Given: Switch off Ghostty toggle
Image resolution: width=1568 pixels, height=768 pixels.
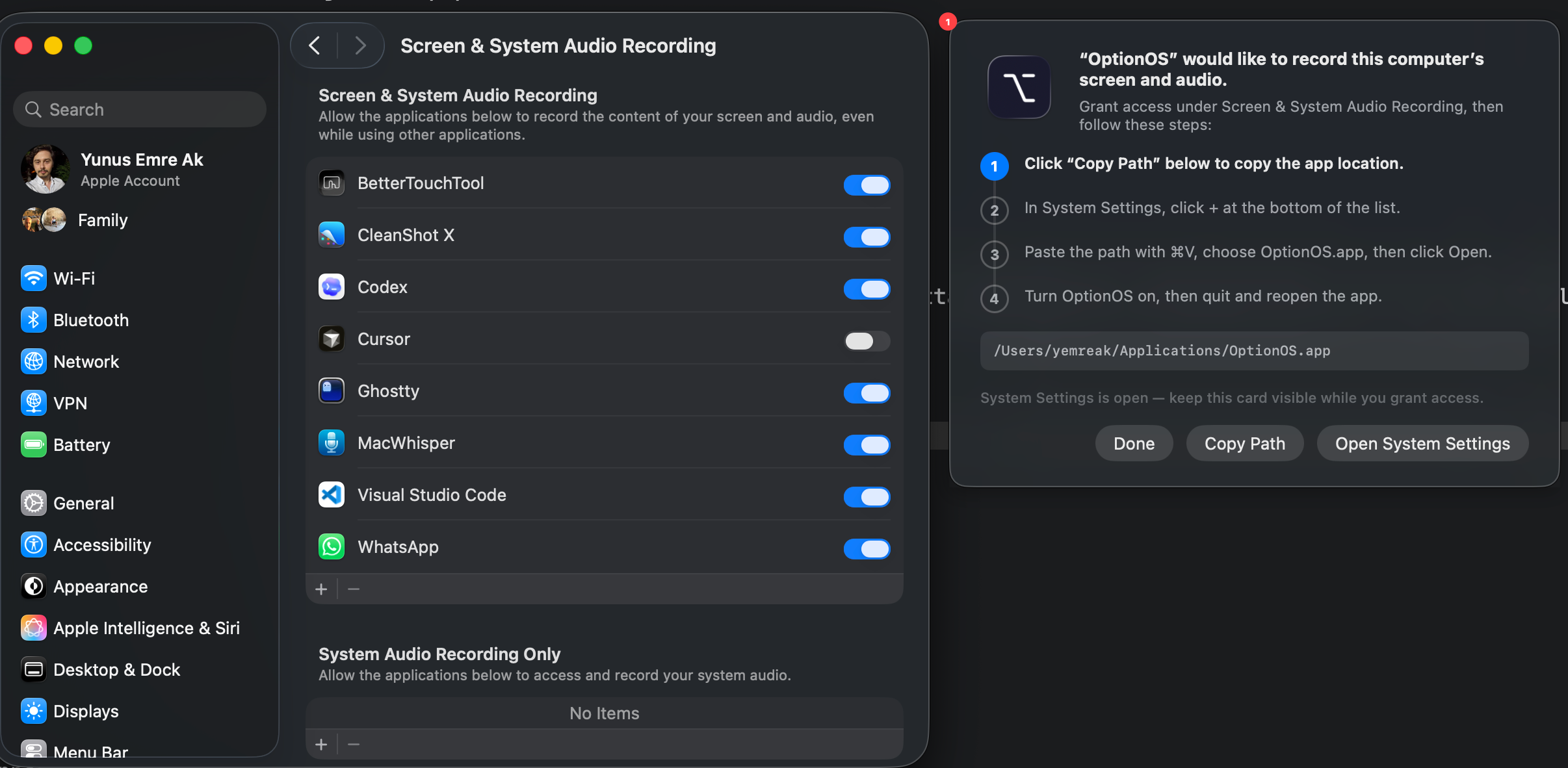Looking at the screenshot, I should [x=867, y=393].
